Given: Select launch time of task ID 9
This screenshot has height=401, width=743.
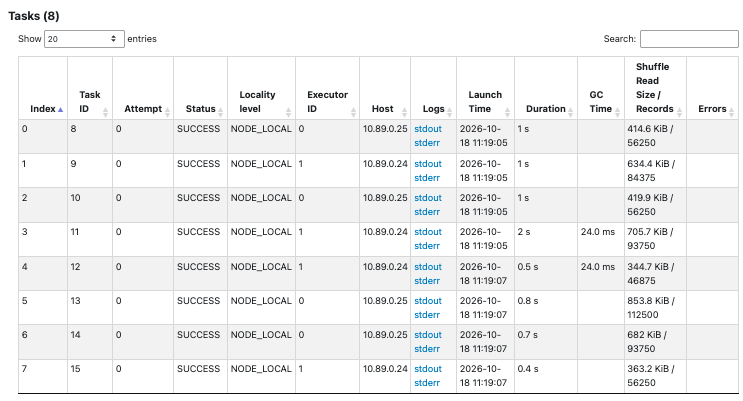Looking at the screenshot, I should pos(485,171).
